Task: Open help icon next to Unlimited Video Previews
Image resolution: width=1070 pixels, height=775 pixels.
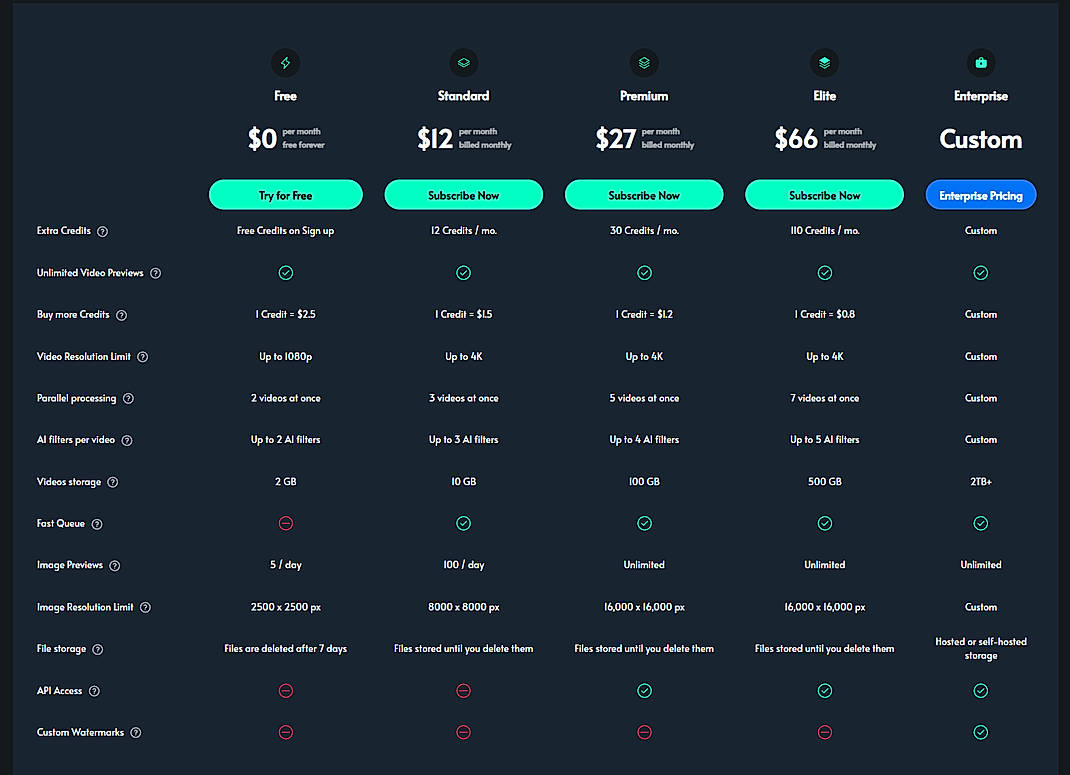Action: 156,273
